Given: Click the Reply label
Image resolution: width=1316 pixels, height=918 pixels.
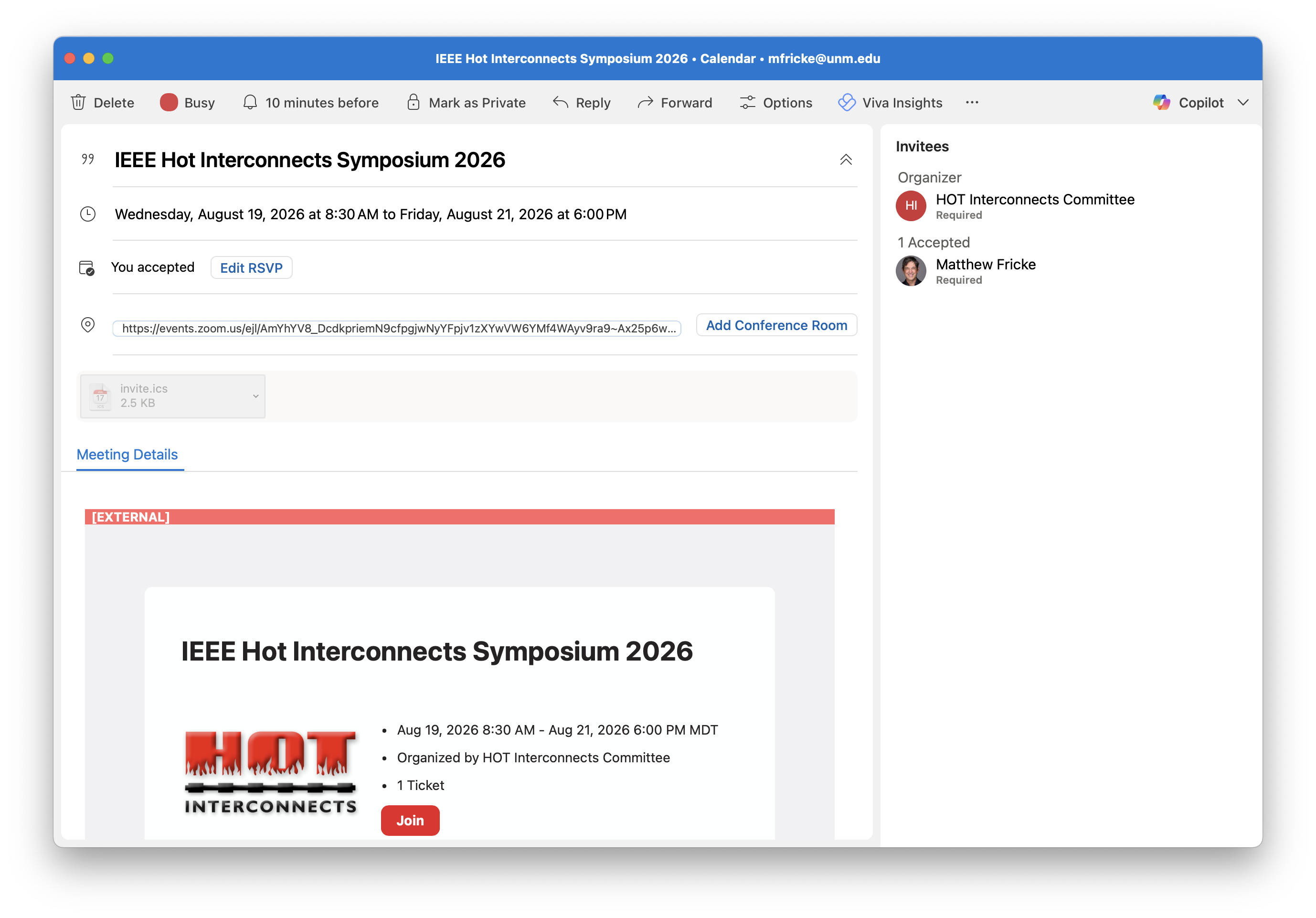Looking at the screenshot, I should pyautogui.click(x=593, y=103).
